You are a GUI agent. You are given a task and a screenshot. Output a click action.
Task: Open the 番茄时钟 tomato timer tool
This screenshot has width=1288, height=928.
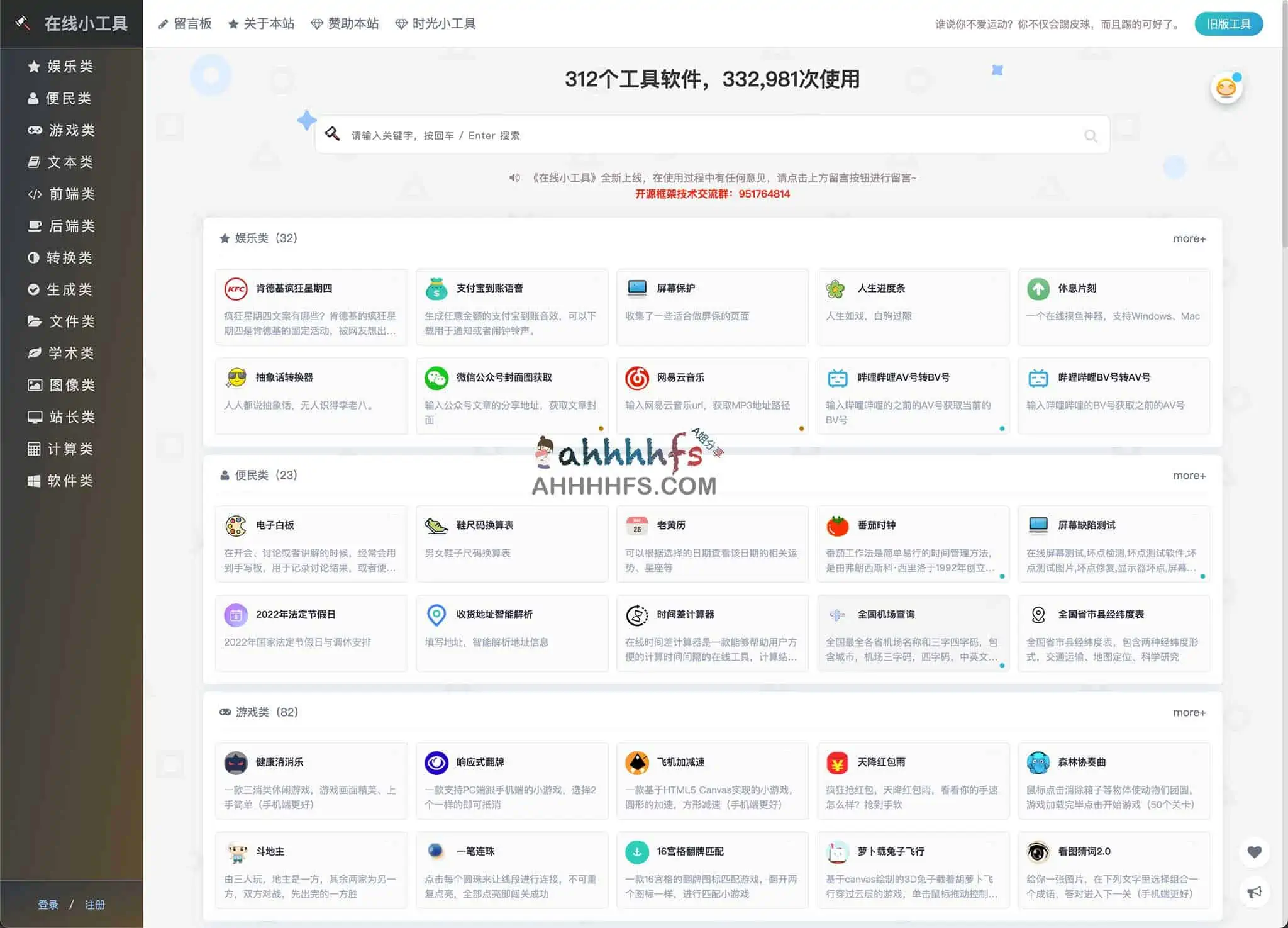[913, 544]
